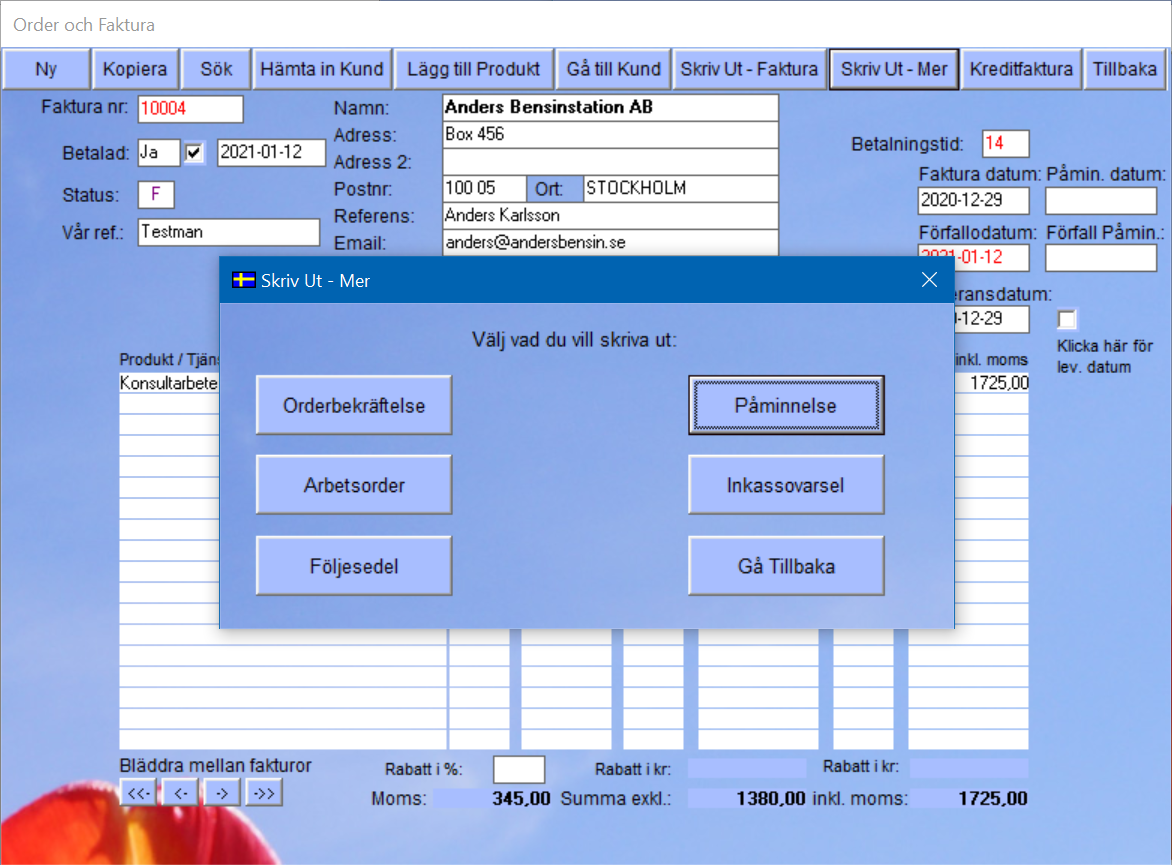Screen dimensions: 1172x865
Task: Browse to next invoice arrow
Action: coord(222,793)
